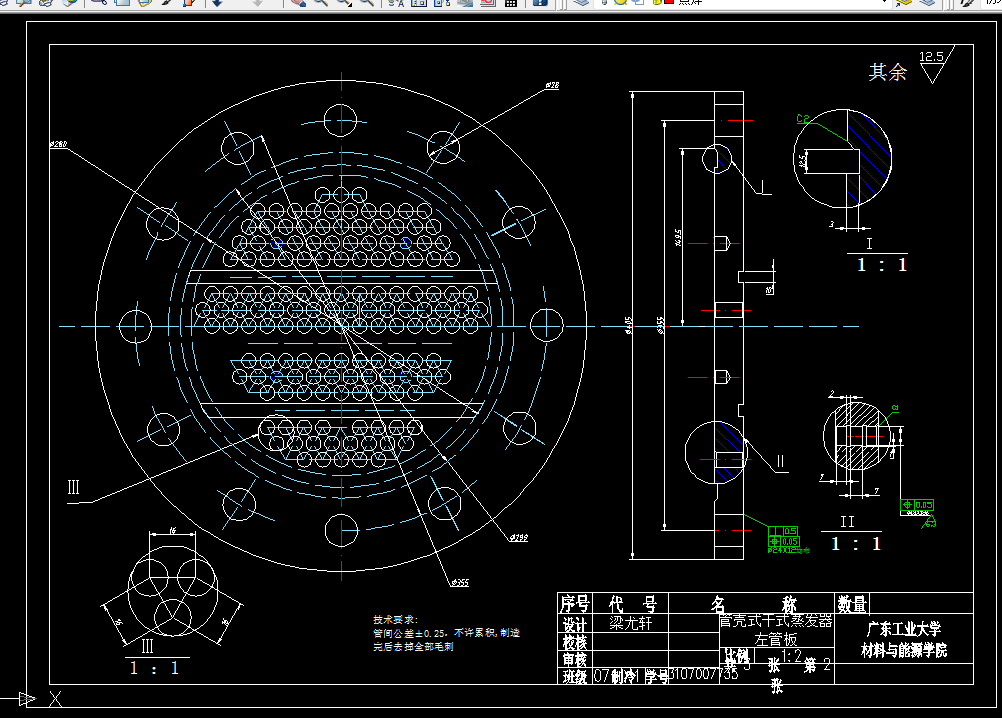Select the II callout beside section view
The image size is (1002, 718).
(780, 461)
